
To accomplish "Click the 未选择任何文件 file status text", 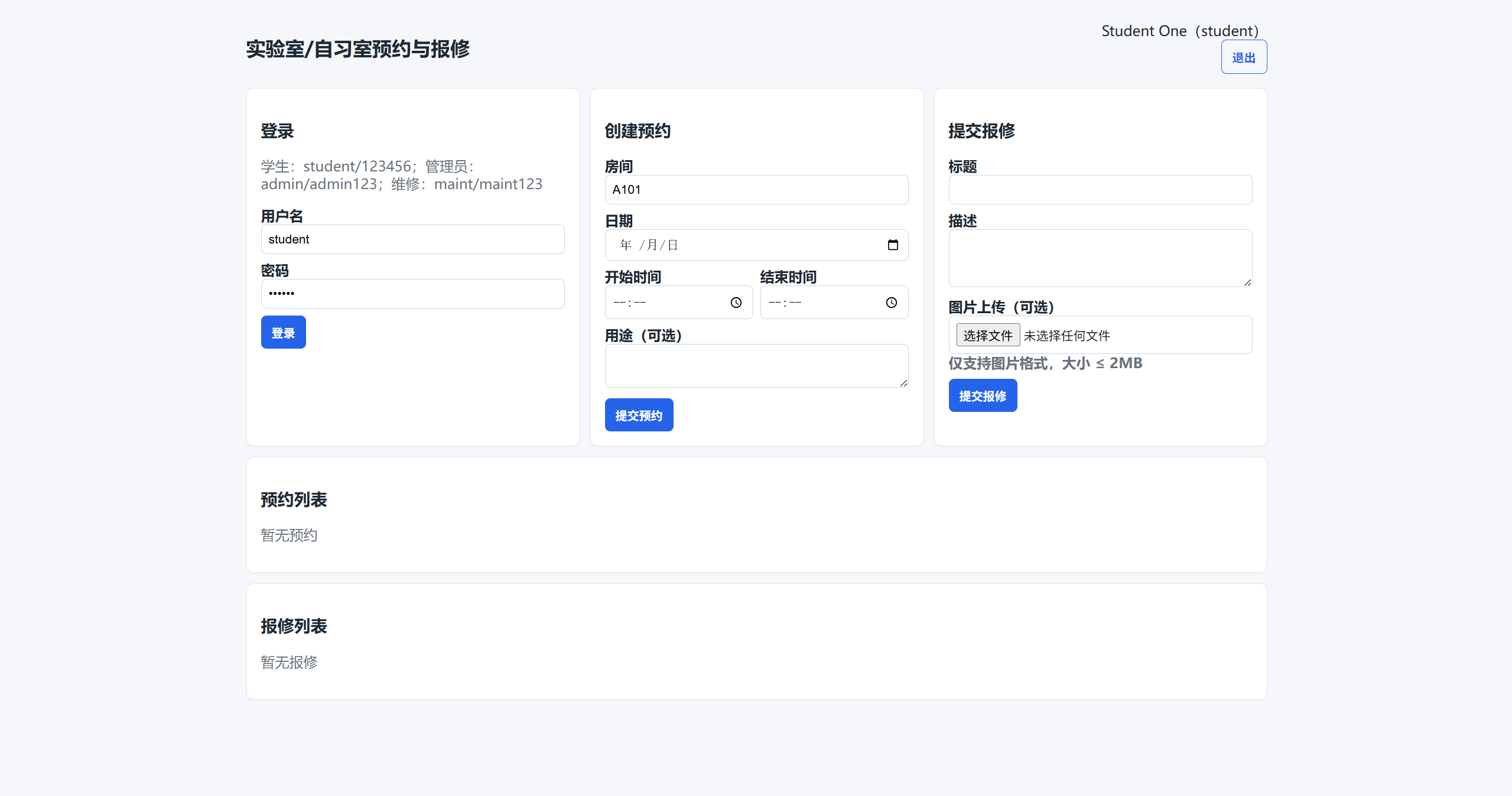I will (x=1066, y=336).
